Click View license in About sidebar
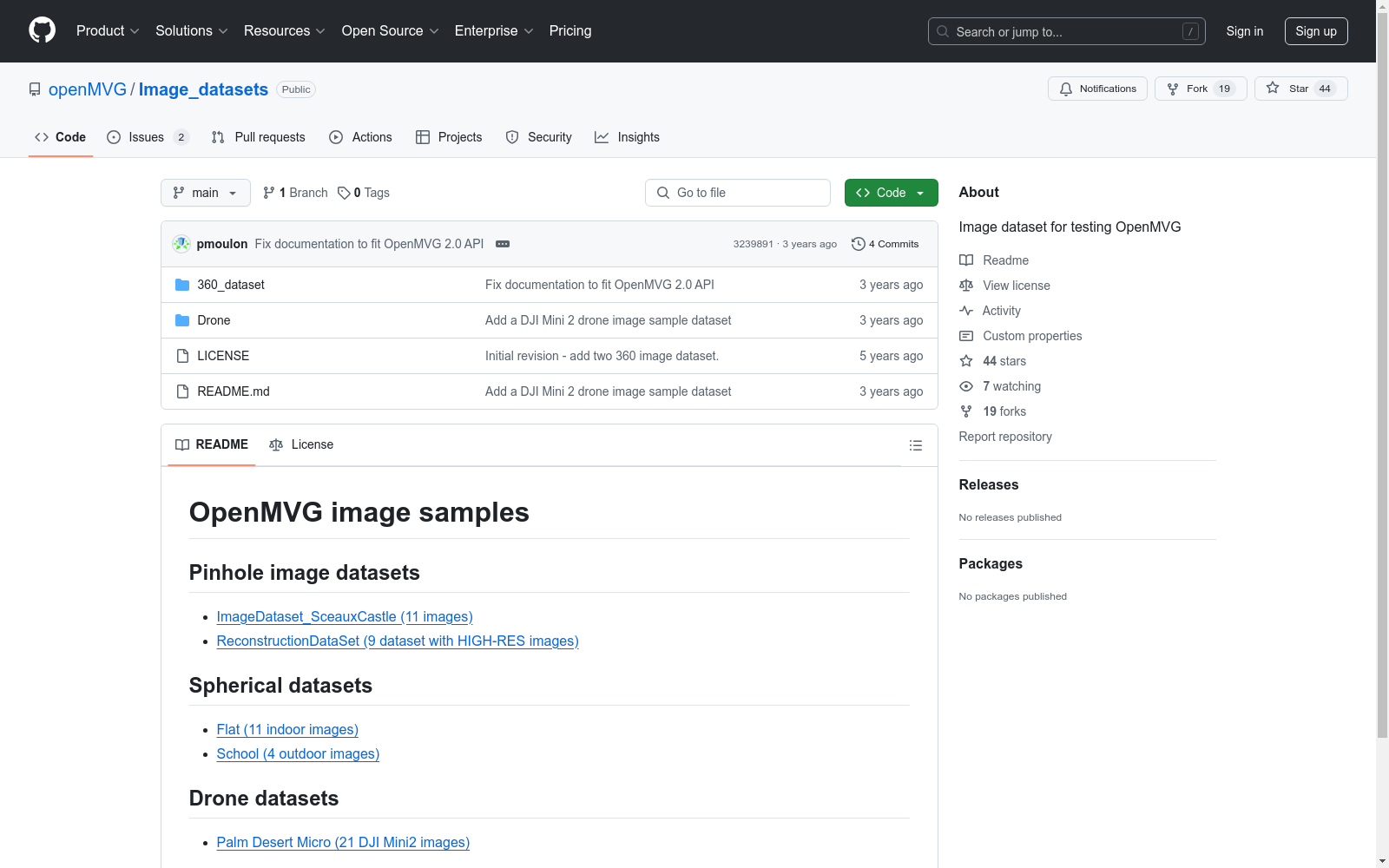The height and width of the screenshot is (868, 1389). 1004,286
